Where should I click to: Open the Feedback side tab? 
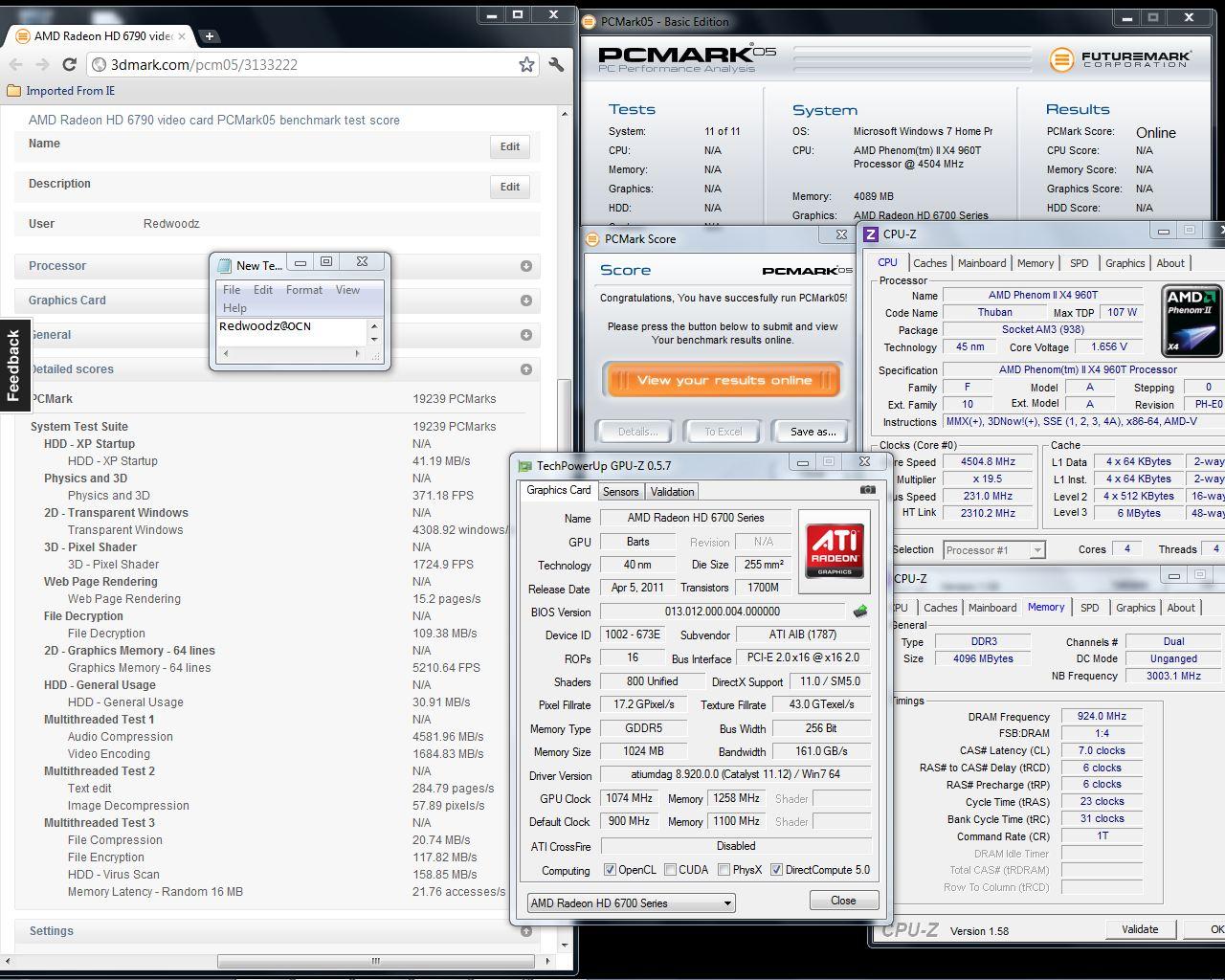pos(13,365)
